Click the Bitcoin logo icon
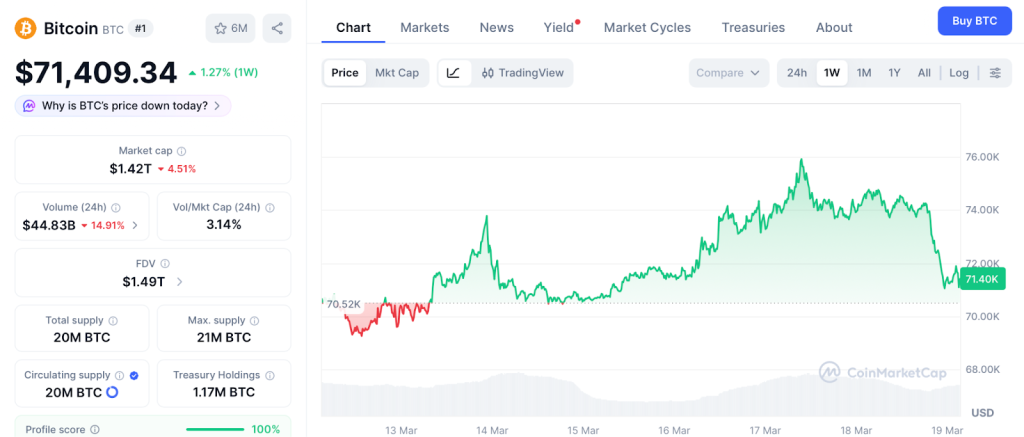The height and width of the screenshot is (437, 1024). point(25,28)
